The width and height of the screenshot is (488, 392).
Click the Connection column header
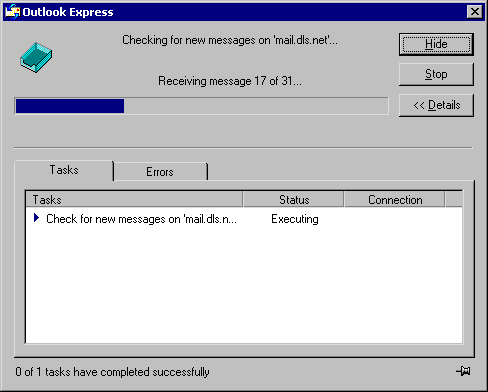pyautogui.click(x=395, y=200)
